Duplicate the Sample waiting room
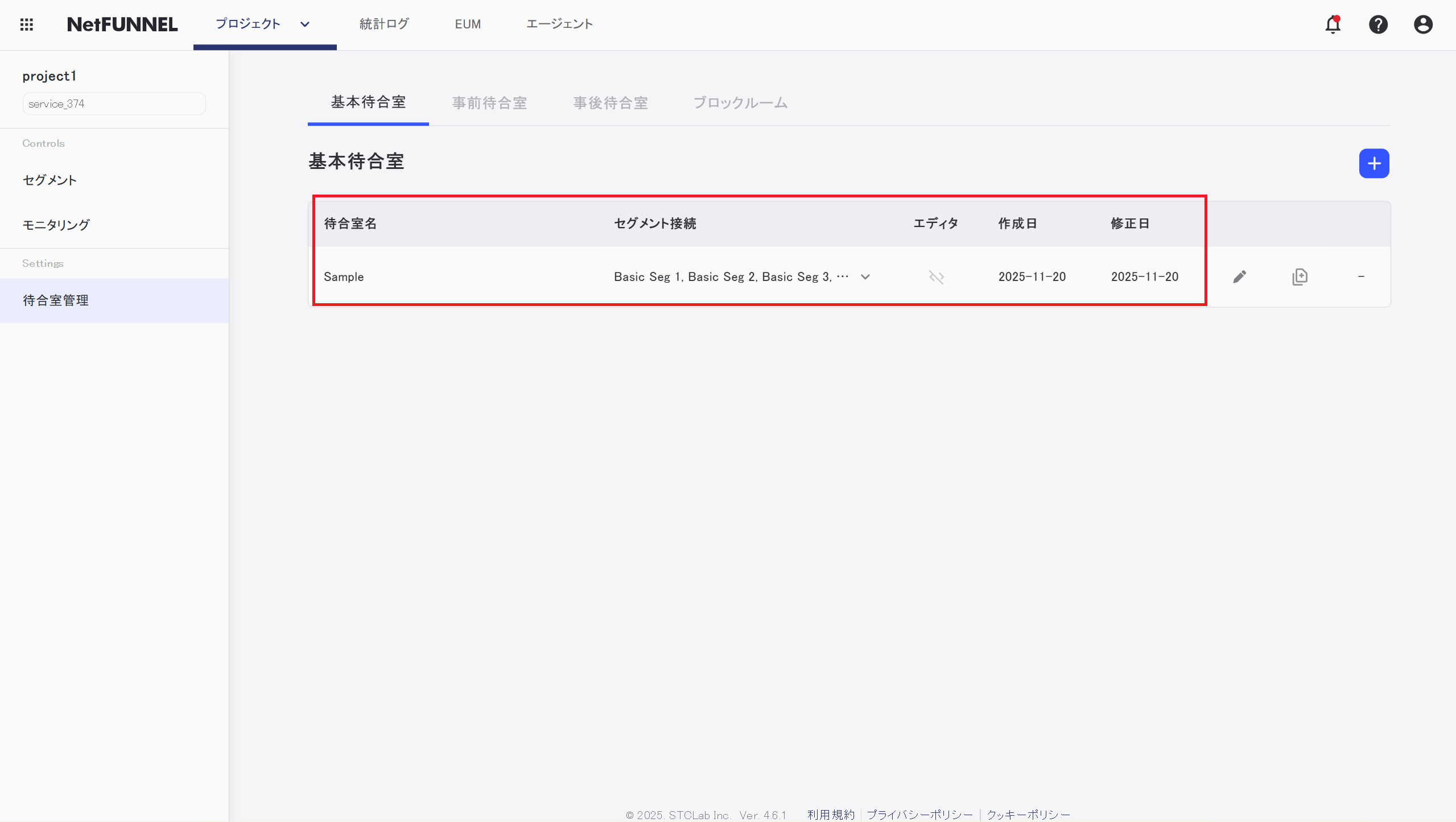This screenshot has height=822, width=1456. [1300, 276]
